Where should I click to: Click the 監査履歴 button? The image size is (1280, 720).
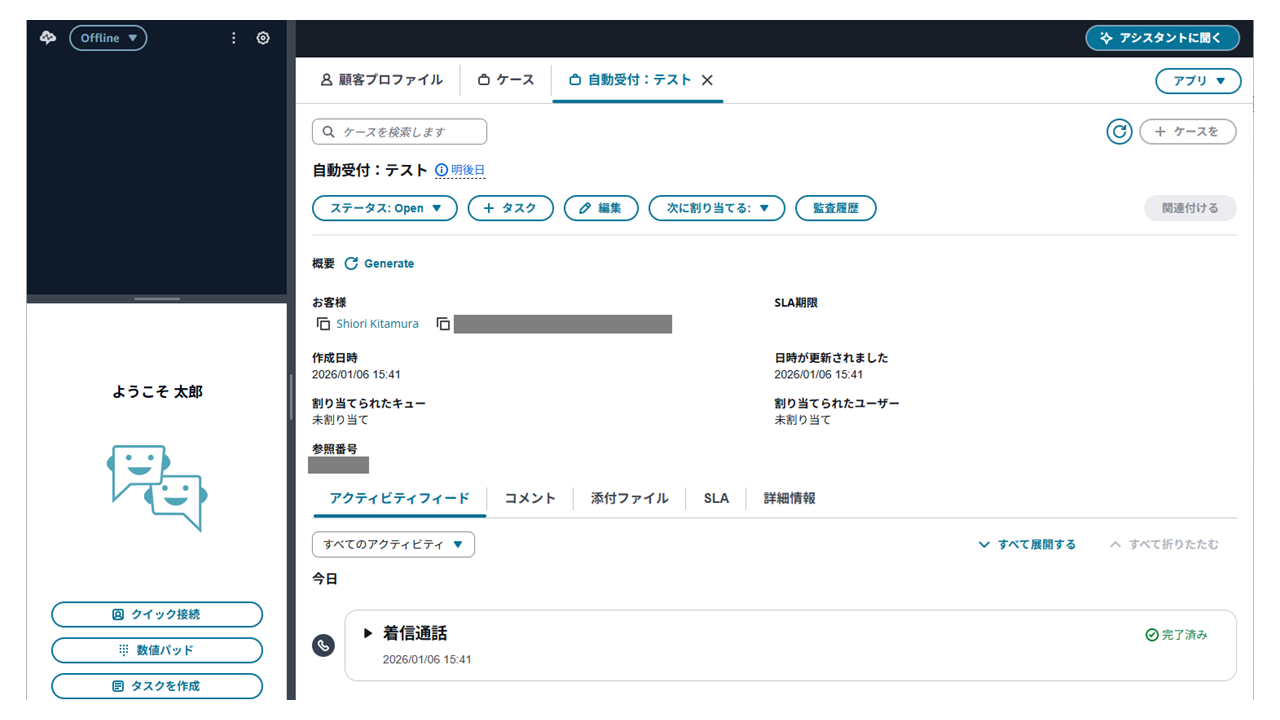tap(835, 208)
